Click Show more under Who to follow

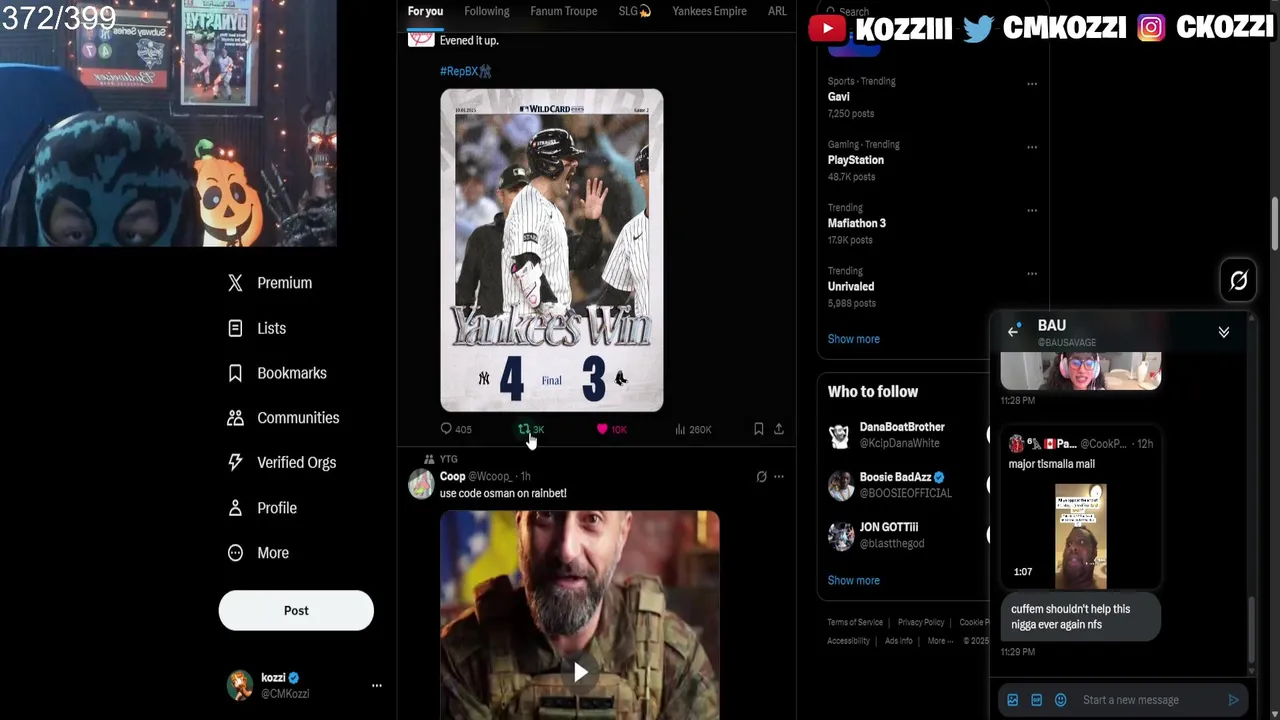tap(853, 580)
